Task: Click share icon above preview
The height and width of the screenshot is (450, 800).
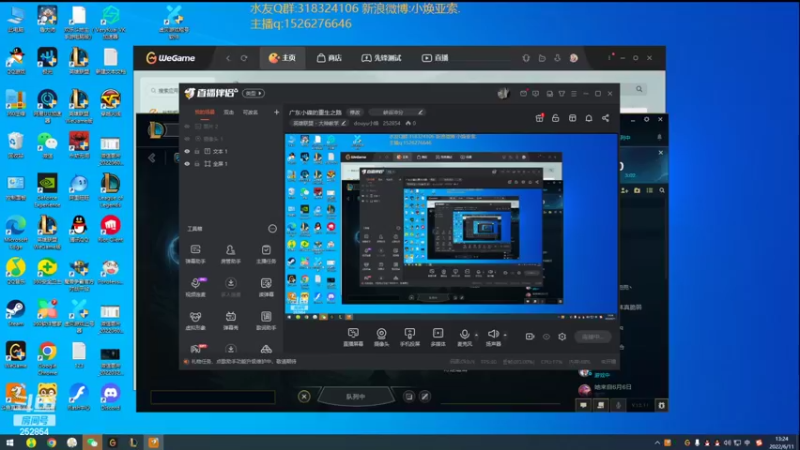Action: (x=606, y=118)
